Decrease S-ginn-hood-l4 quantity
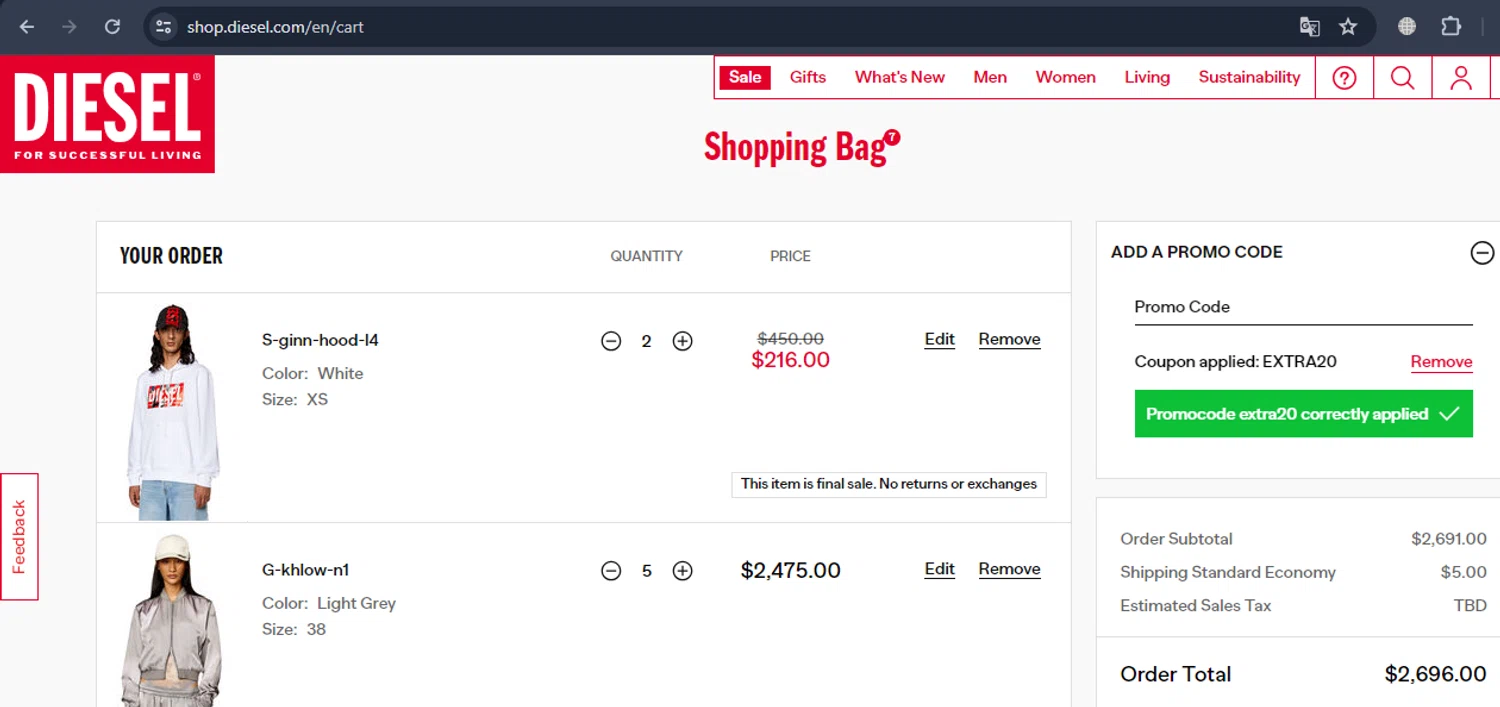The image size is (1500, 707). pos(611,341)
